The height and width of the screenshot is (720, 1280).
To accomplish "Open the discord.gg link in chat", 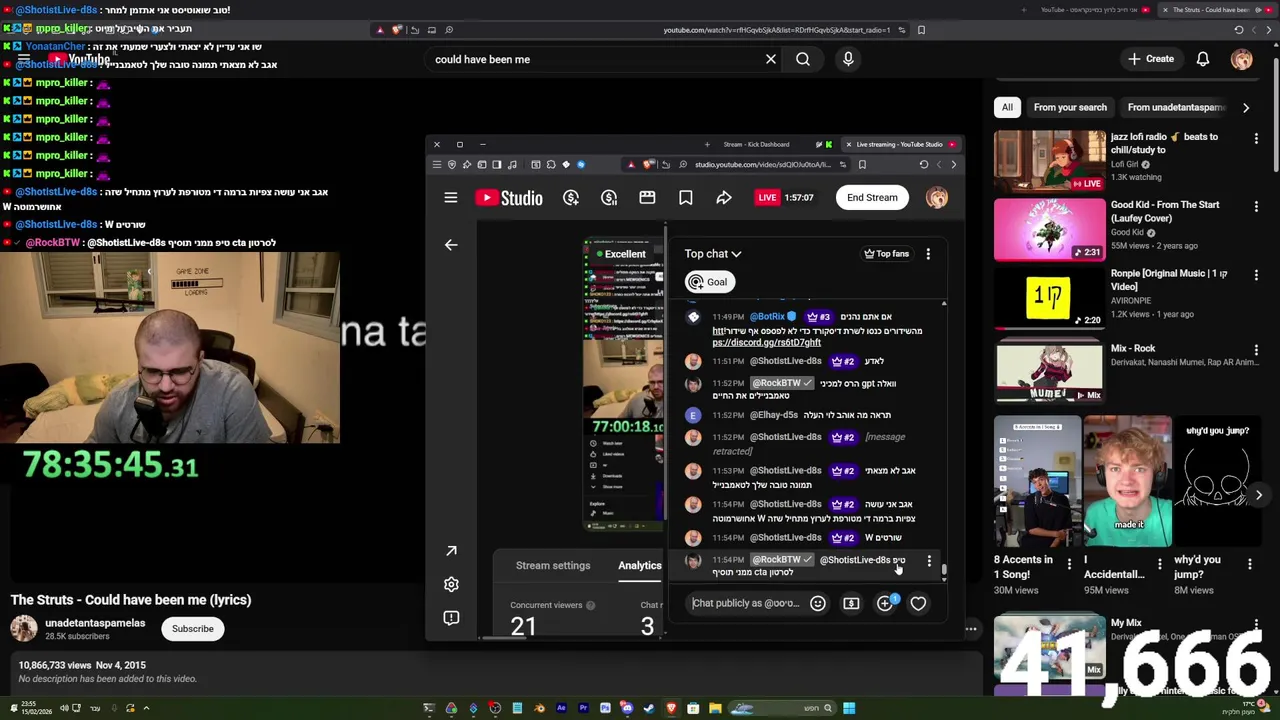I will point(766,342).
